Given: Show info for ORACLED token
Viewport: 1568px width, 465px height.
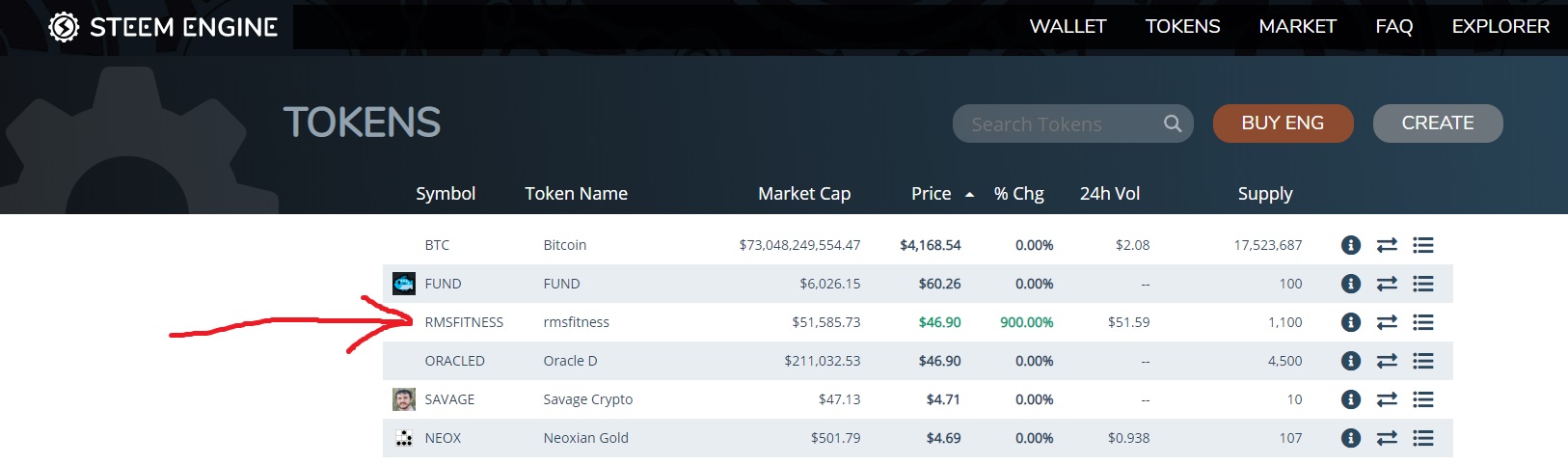Looking at the screenshot, I should click(1351, 361).
